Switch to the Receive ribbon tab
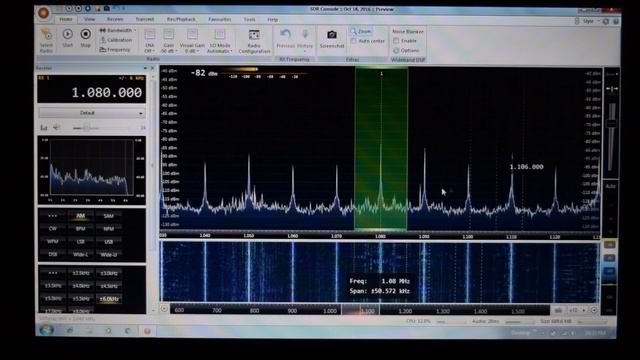The height and width of the screenshot is (360, 640). [115, 19]
